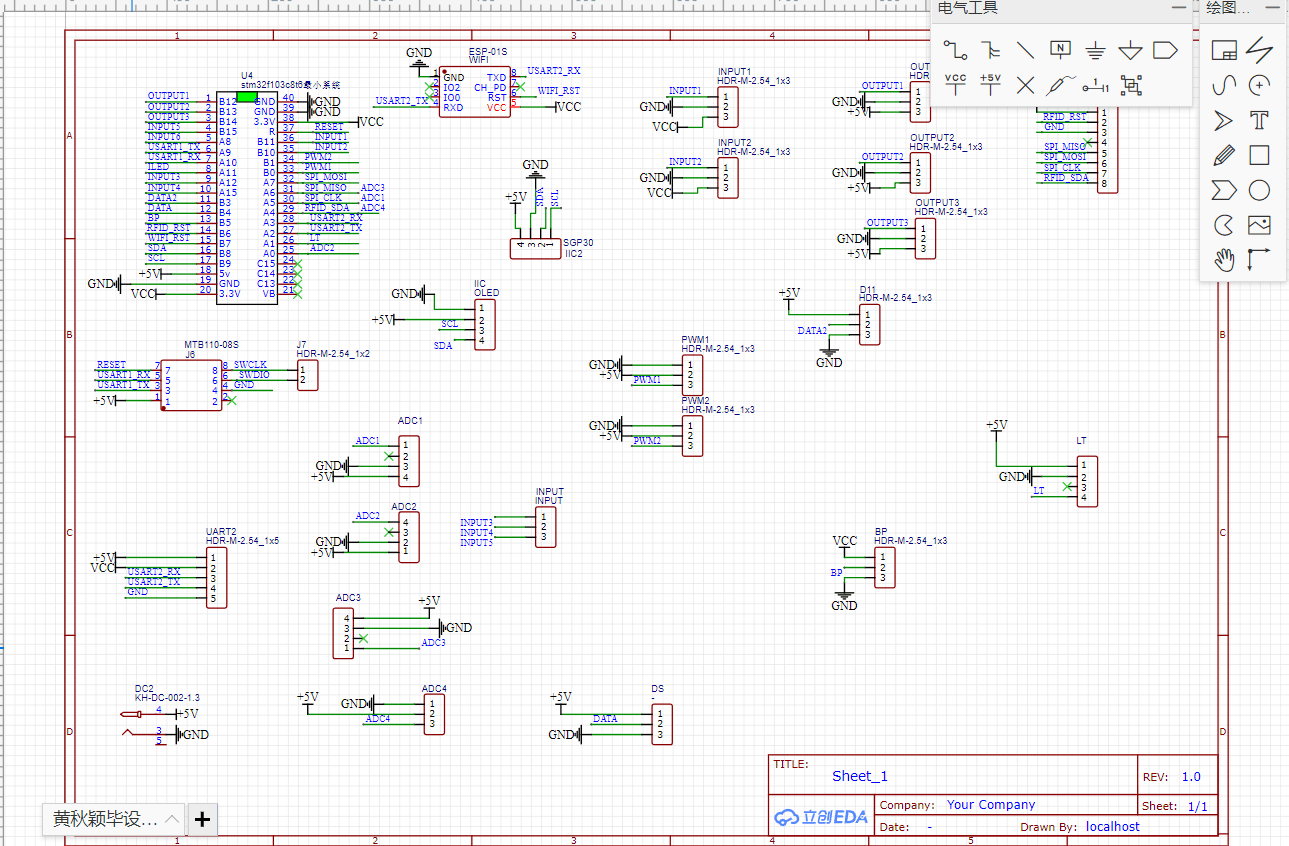Select the Net Label (N) tool
Image resolution: width=1289 pixels, height=846 pixels.
pos(1061,49)
